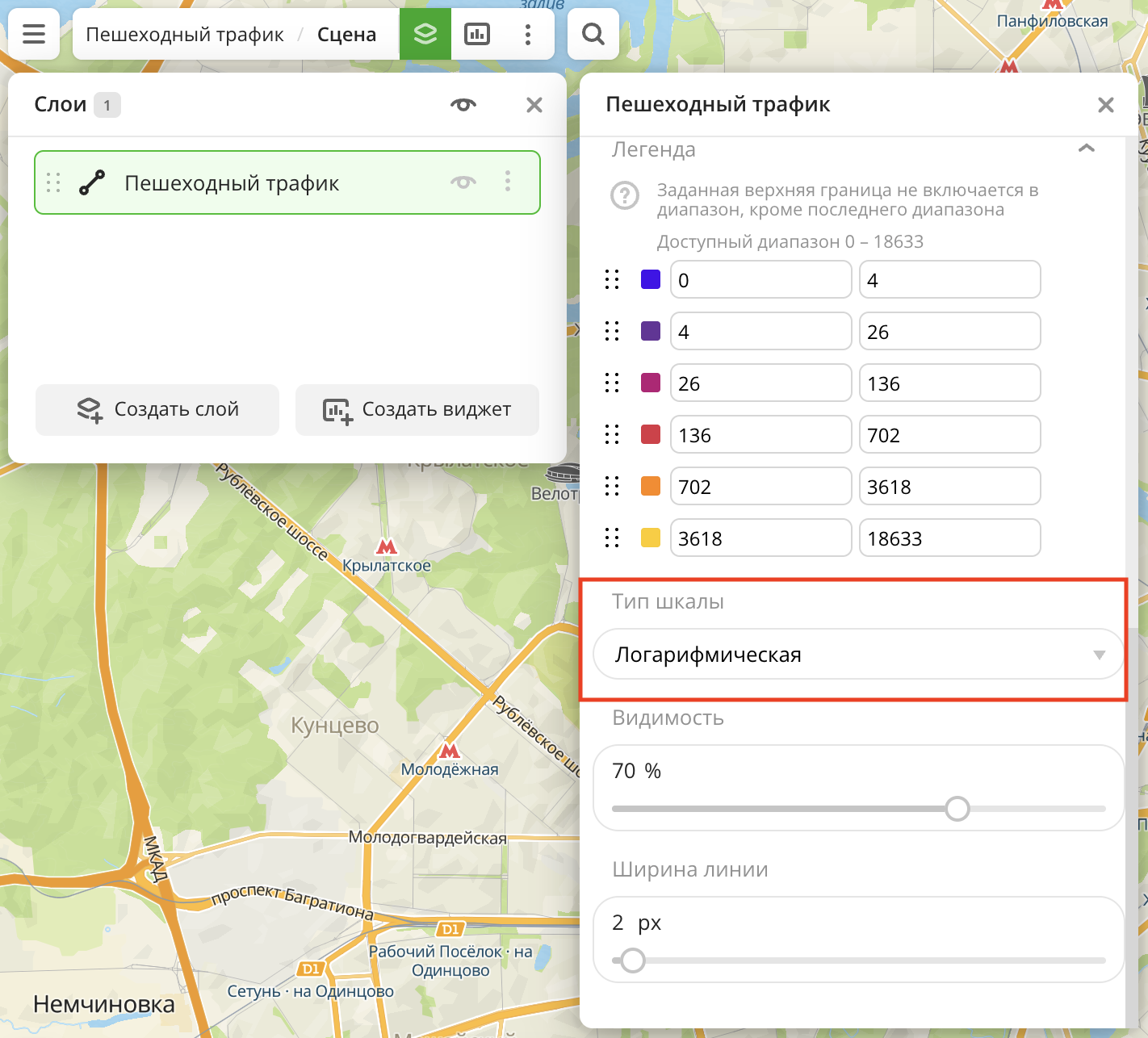Image resolution: width=1148 pixels, height=1038 pixels.
Task: Open Пешеходный трафик layer three-dot menu
Action: (x=508, y=182)
